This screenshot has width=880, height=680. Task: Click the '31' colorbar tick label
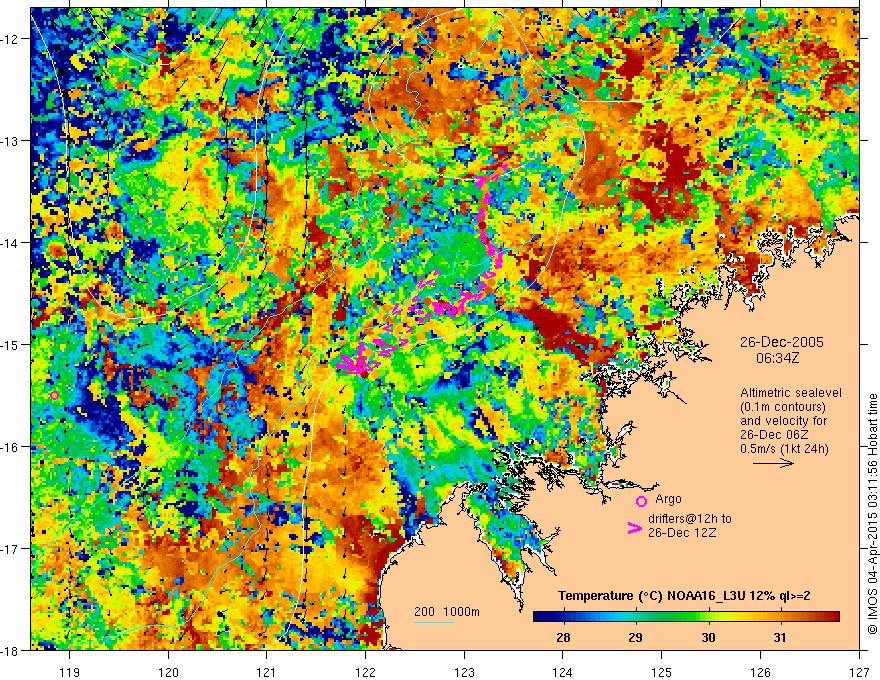[x=780, y=637]
